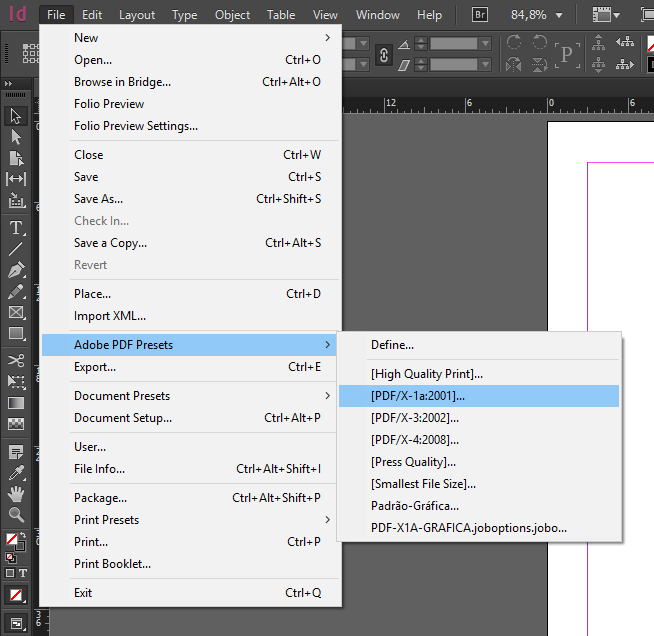Expand the collapsed tools panel arrows

pyautogui.click(x=8, y=83)
